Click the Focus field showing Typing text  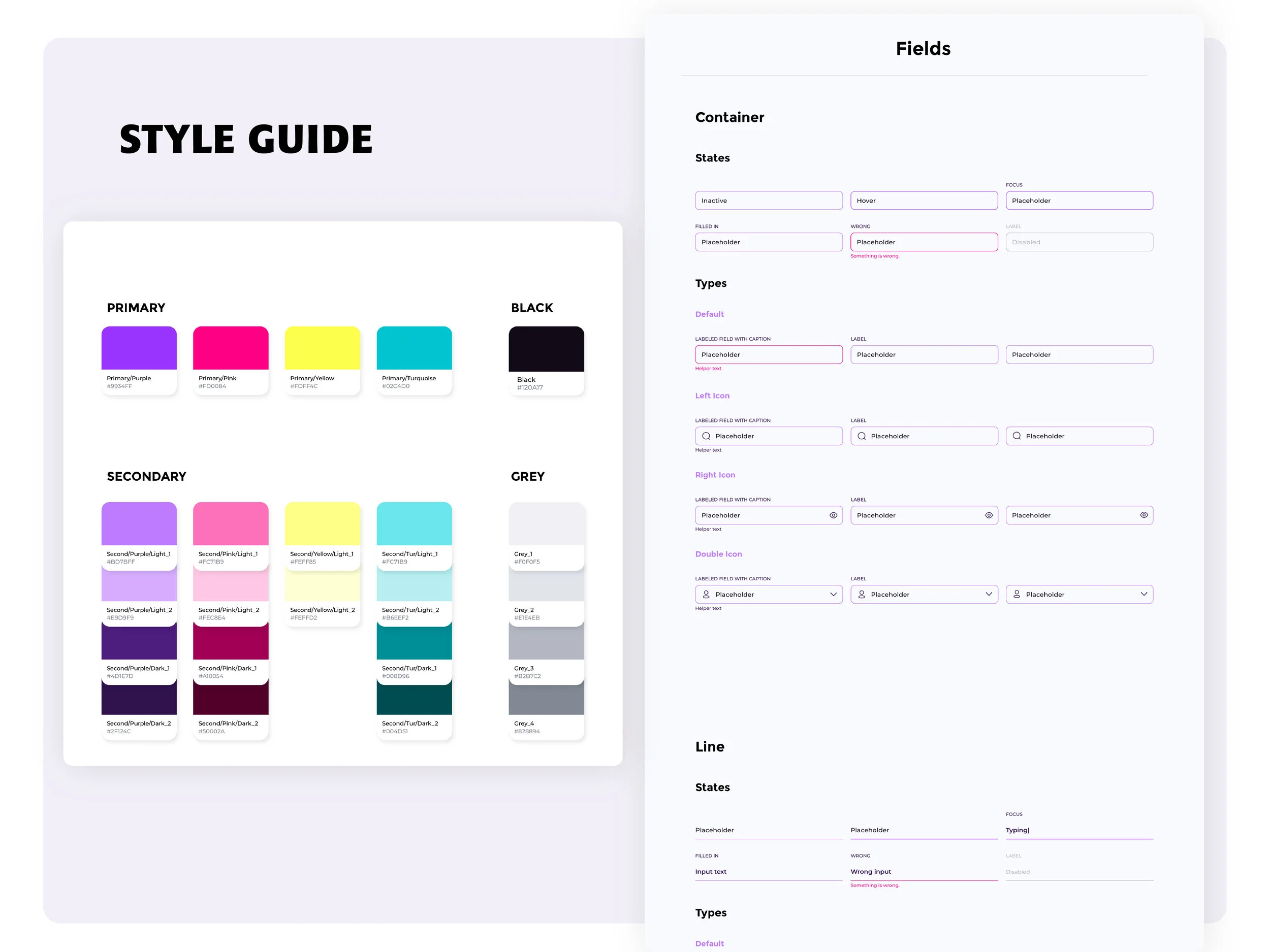point(1079,830)
